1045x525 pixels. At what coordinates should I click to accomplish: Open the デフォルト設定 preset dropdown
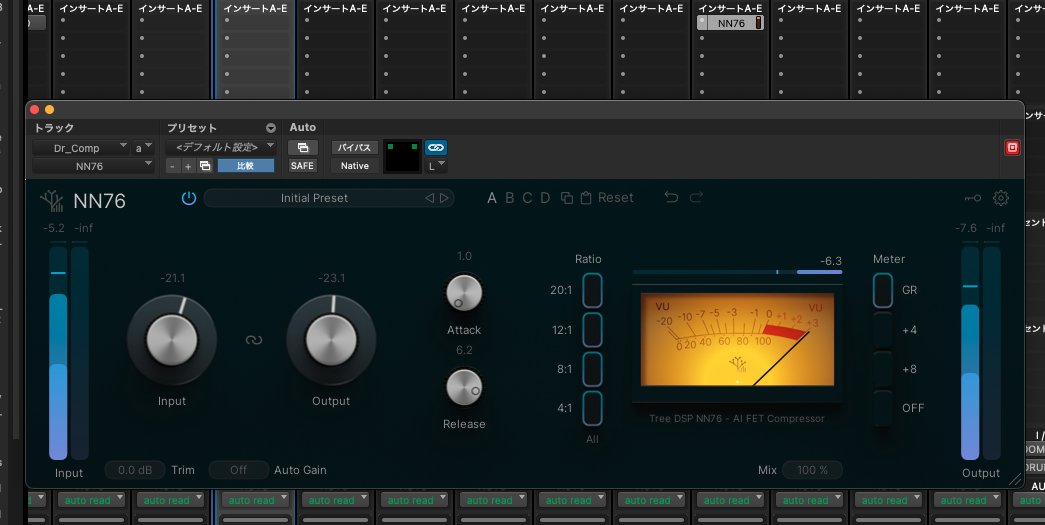[221, 147]
